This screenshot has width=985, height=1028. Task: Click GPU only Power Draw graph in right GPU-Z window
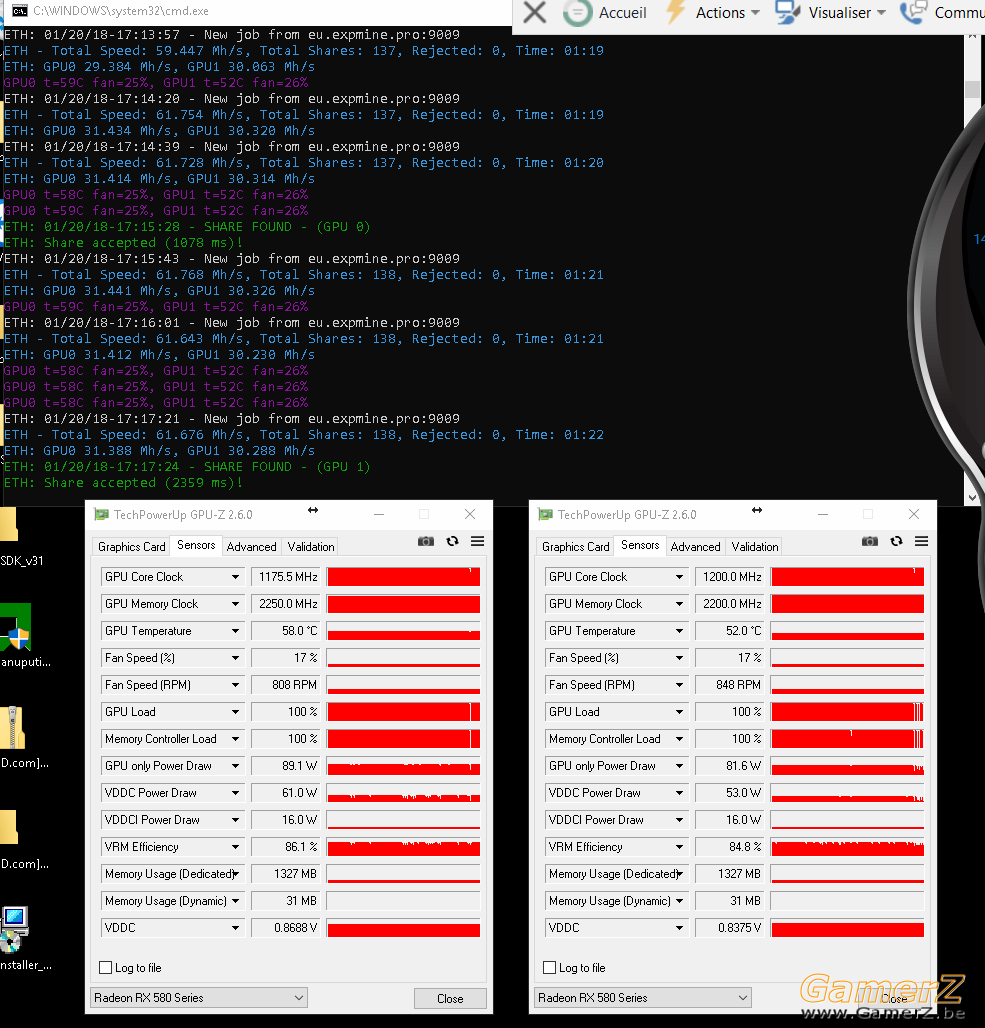click(847, 766)
